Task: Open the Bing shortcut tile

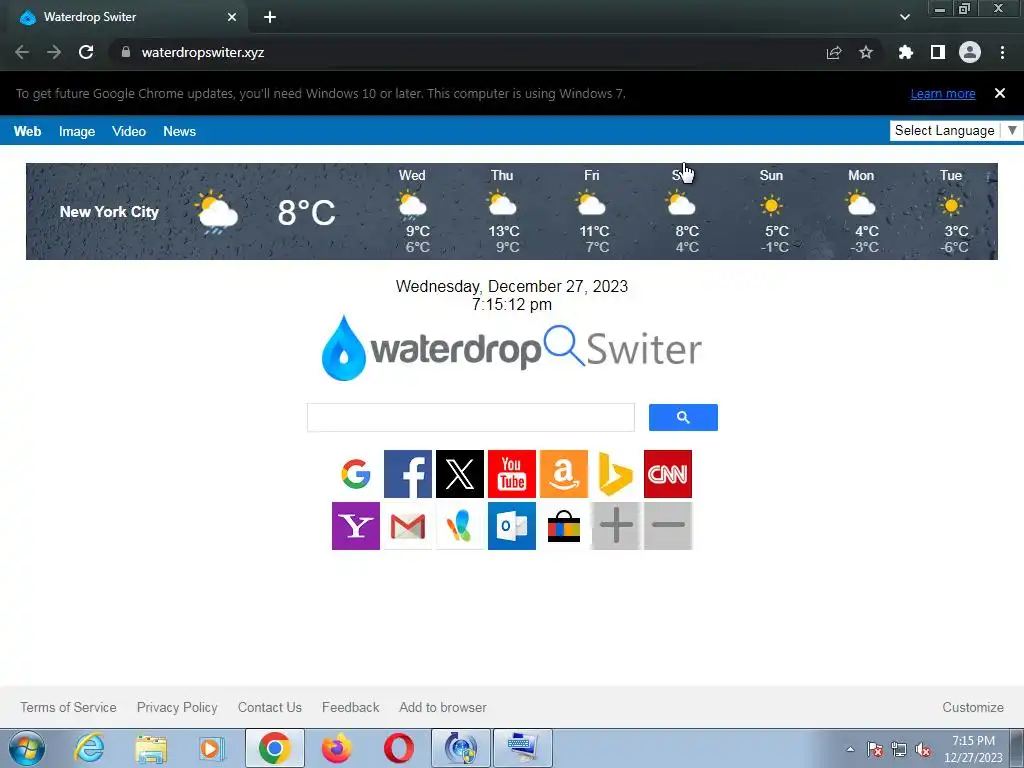Action: (x=616, y=474)
